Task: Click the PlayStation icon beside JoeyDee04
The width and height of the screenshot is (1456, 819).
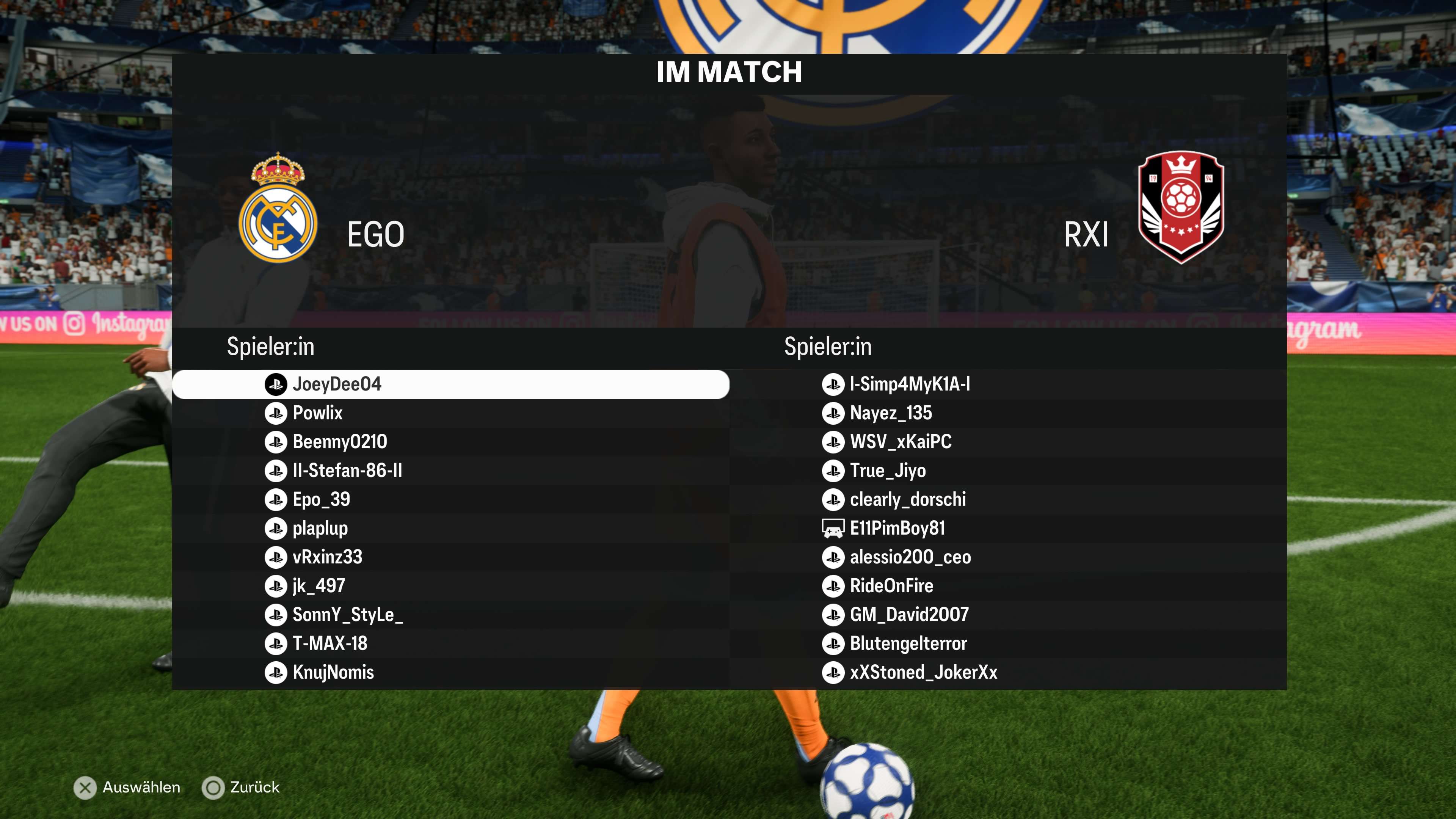Action: pyautogui.click(x=276, y=384)
